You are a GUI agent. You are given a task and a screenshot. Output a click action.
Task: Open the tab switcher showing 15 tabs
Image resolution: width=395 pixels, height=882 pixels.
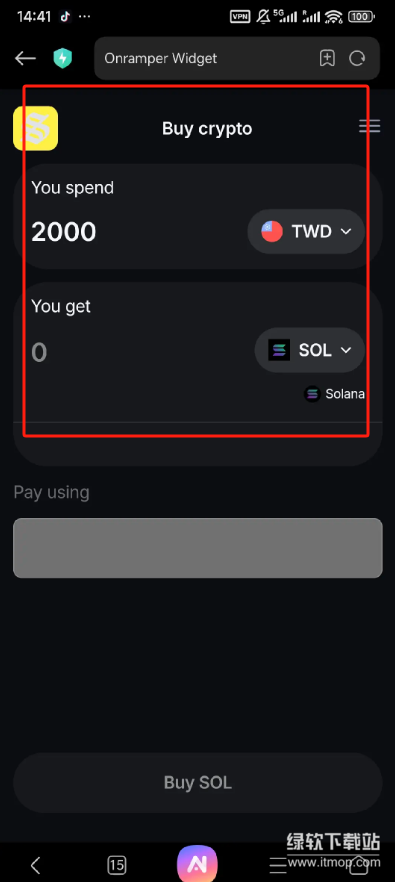pos(116,865)
